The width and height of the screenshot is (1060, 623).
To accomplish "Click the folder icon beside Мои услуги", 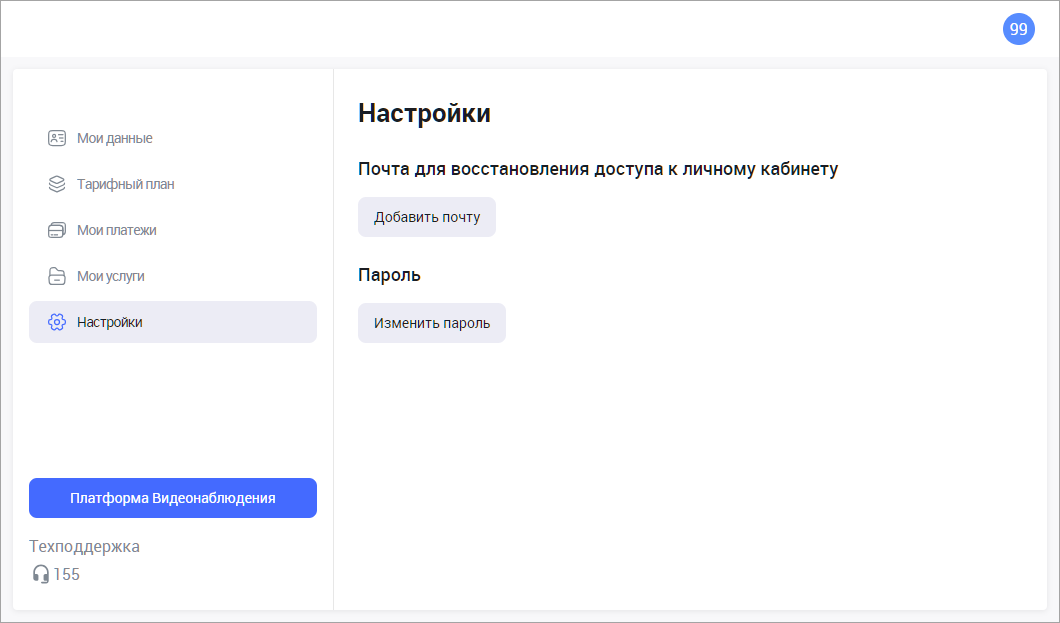I will coord(57,276).
